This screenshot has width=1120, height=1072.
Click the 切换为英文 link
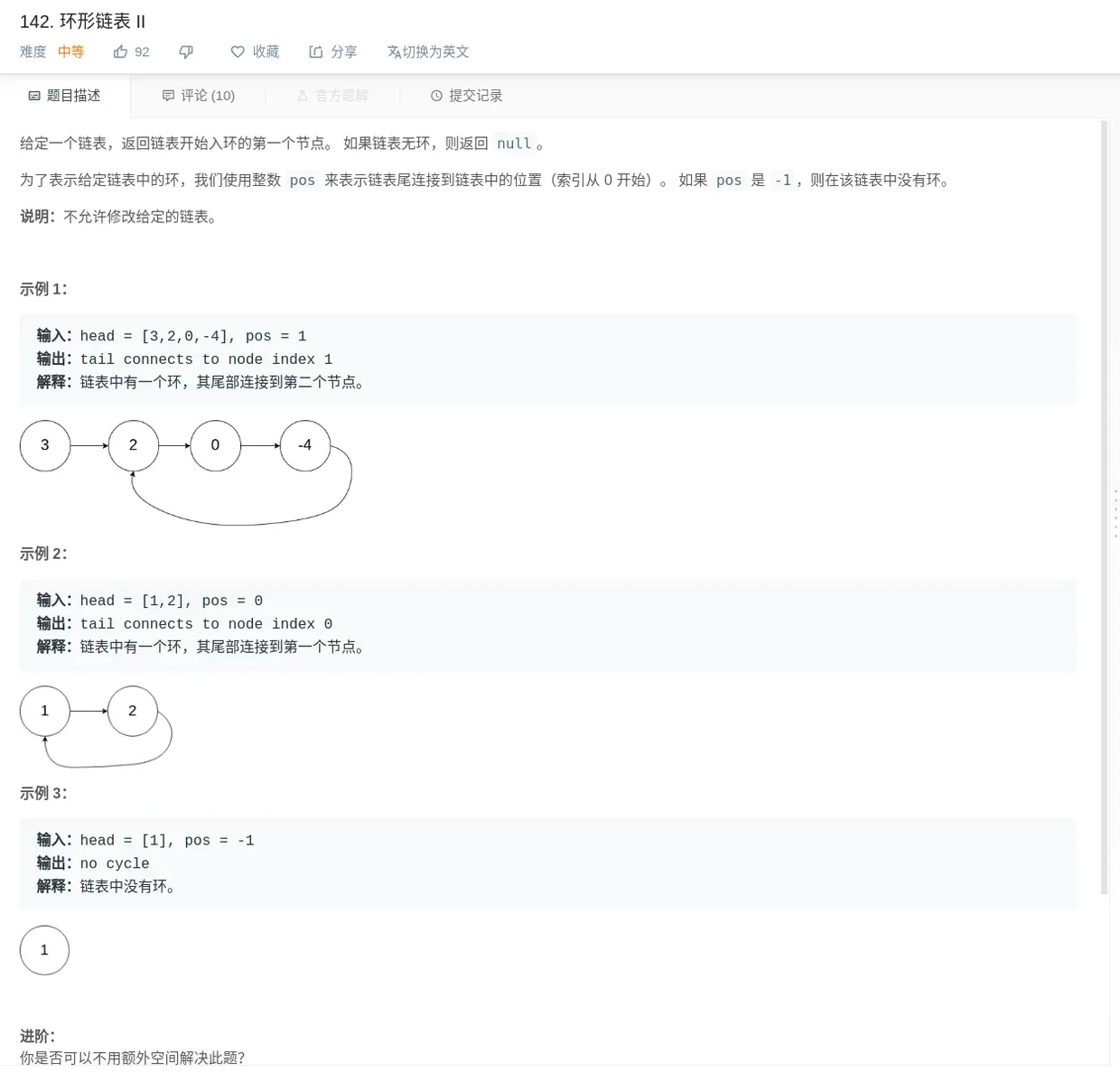tap(428, 52)
